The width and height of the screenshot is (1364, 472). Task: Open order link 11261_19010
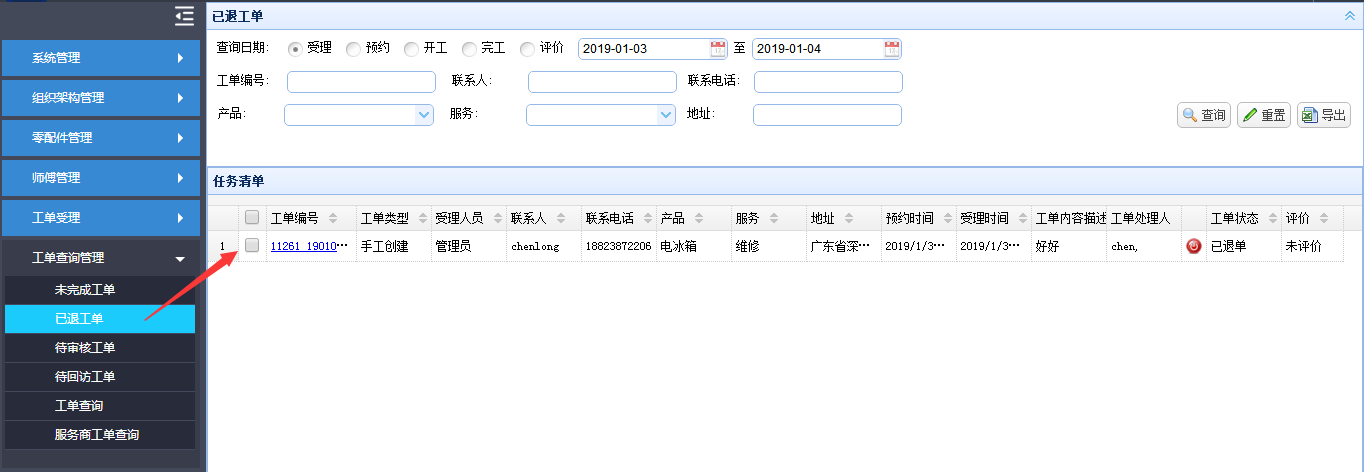310,246
